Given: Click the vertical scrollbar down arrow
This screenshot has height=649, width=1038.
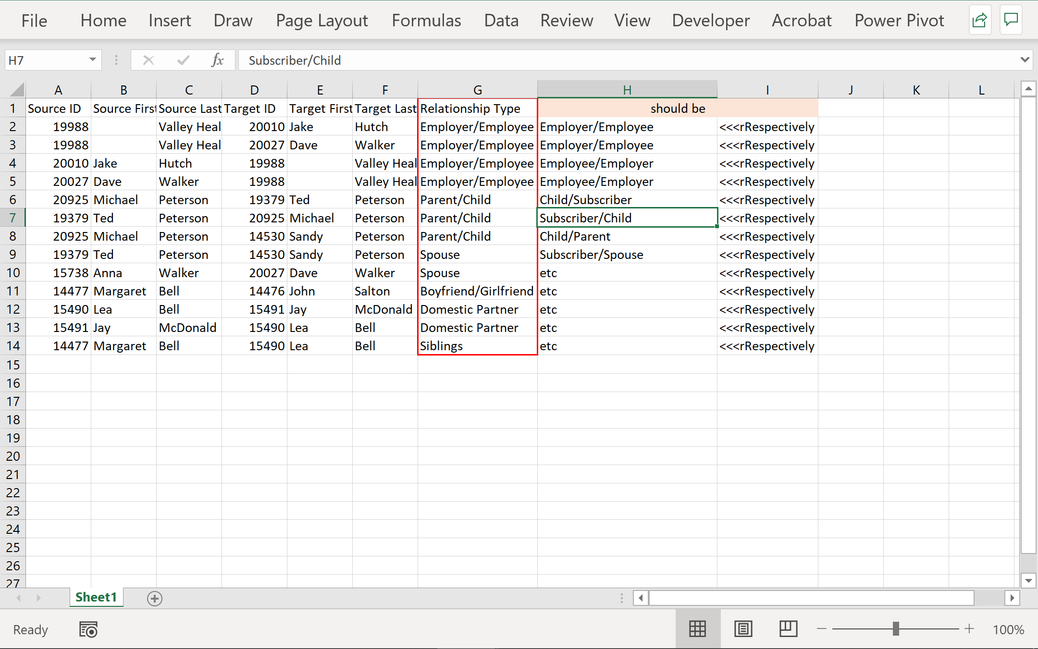Looking at the screenshot, I should [x=1027, y=581].
